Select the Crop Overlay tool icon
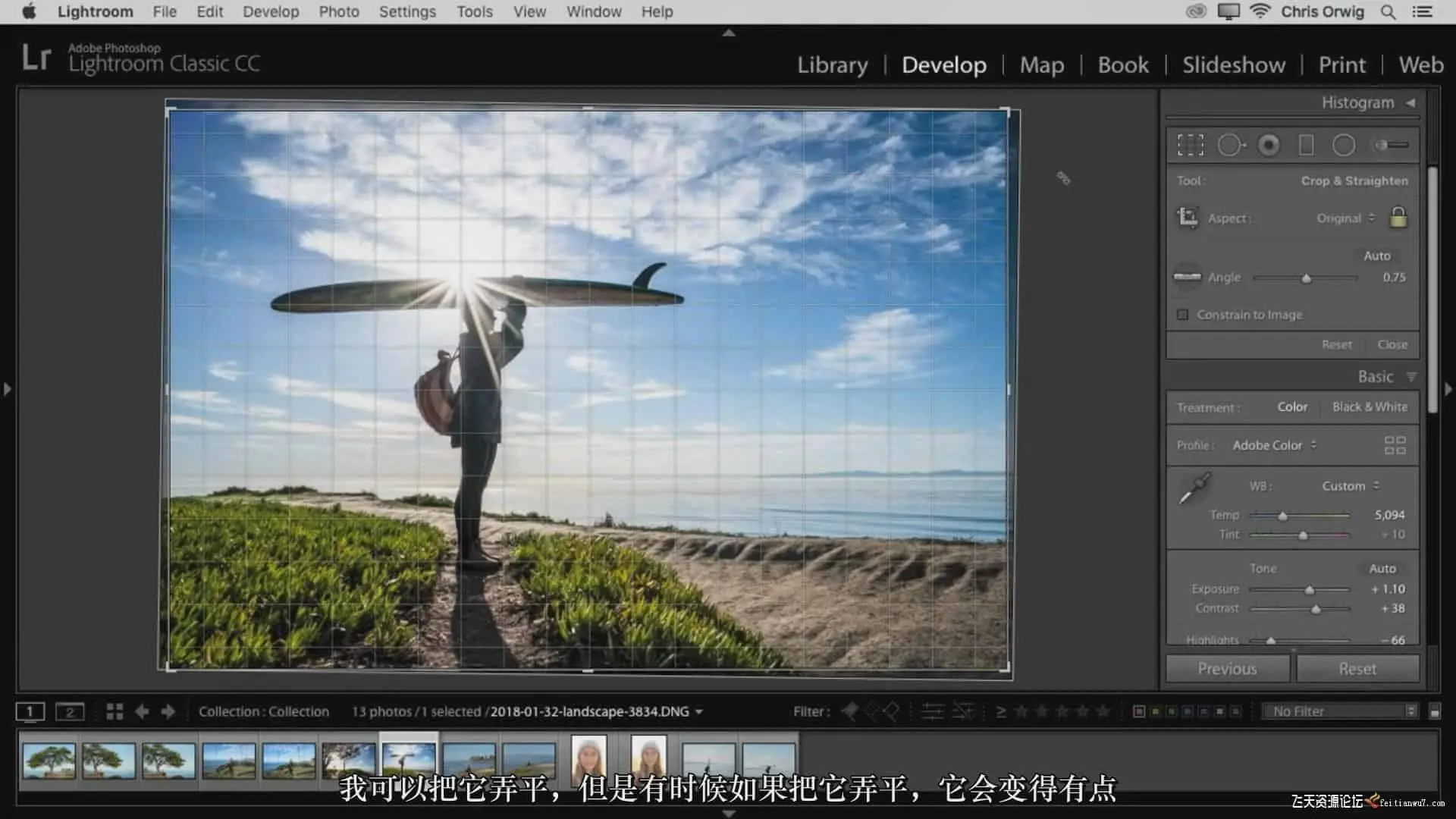This screenshot has width=1456, height=819. coord(1190,145)
